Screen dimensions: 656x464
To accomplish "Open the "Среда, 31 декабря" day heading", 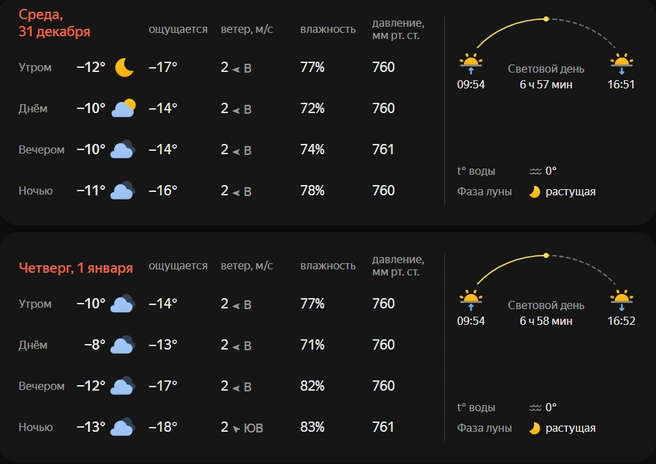I will pos(54,23).
